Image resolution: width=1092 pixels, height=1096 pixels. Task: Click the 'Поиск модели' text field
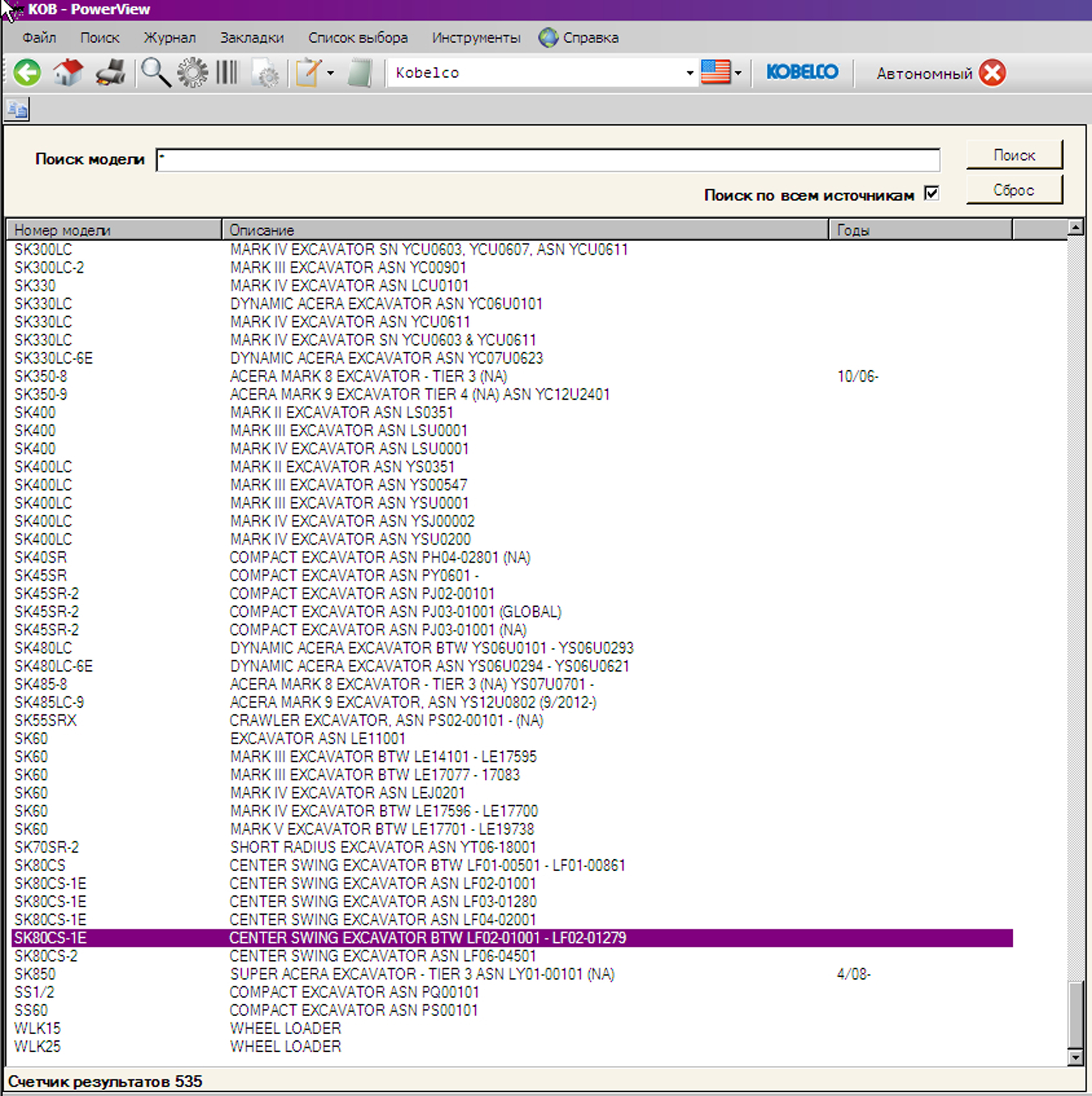coord(547,160)
